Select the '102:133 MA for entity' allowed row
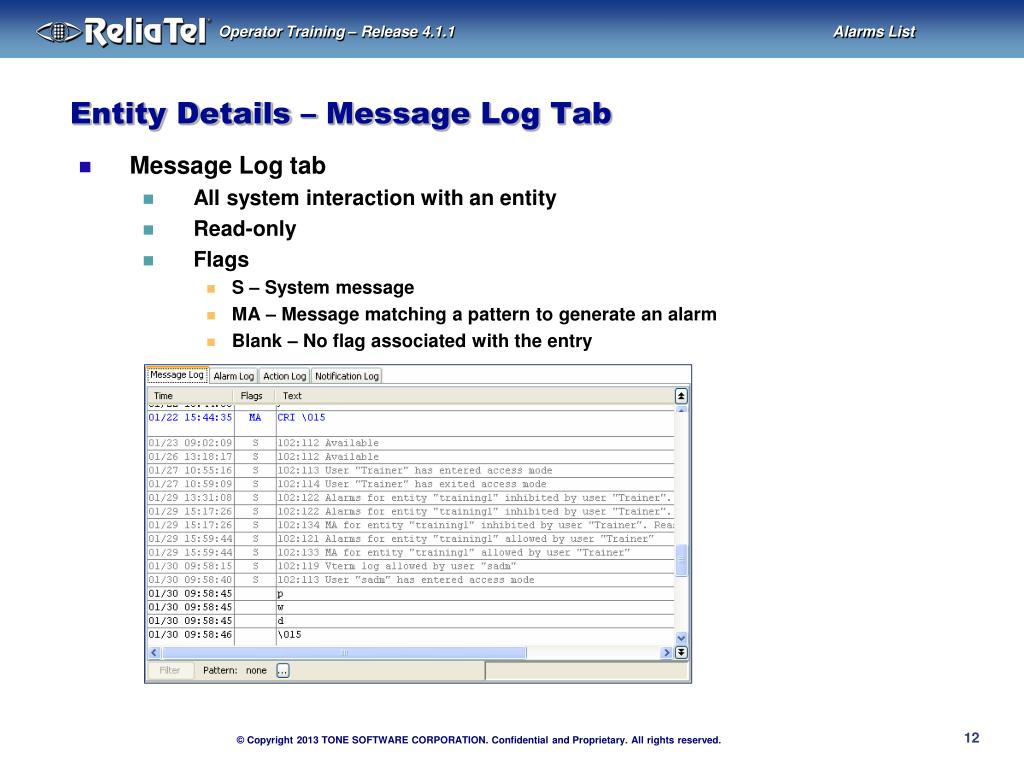Screen dimensions: 1024x768 410,552
